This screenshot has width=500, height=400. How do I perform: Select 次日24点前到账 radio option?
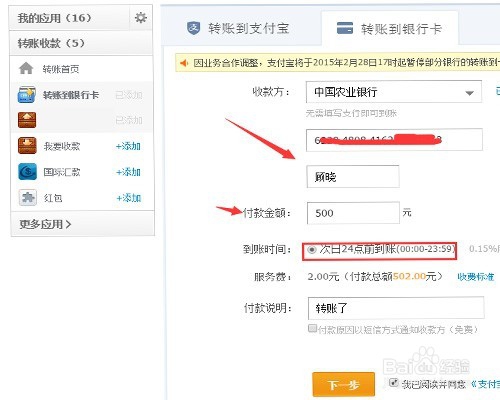coord(312,249)
